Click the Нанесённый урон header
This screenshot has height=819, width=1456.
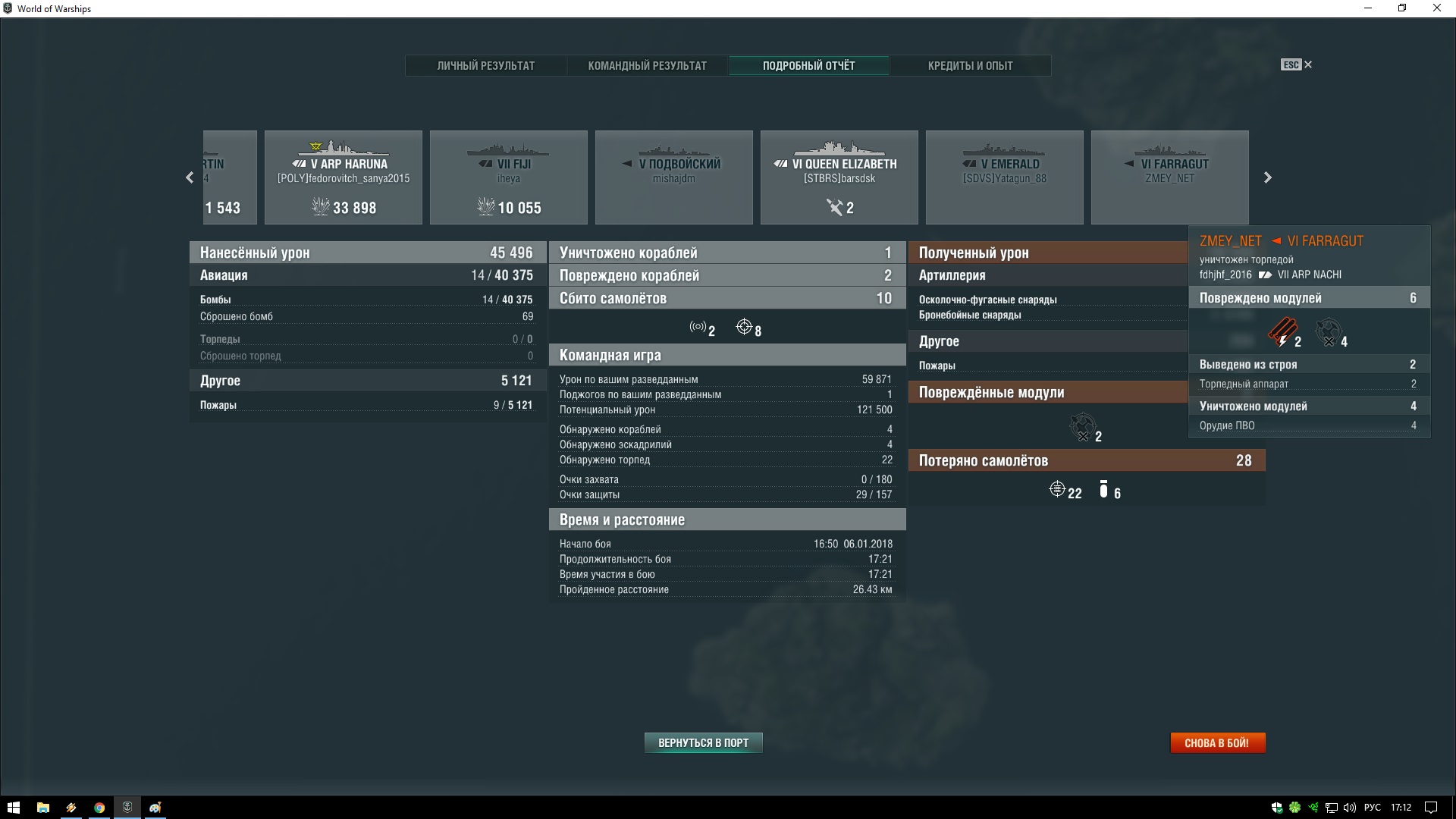coord(367,253)
